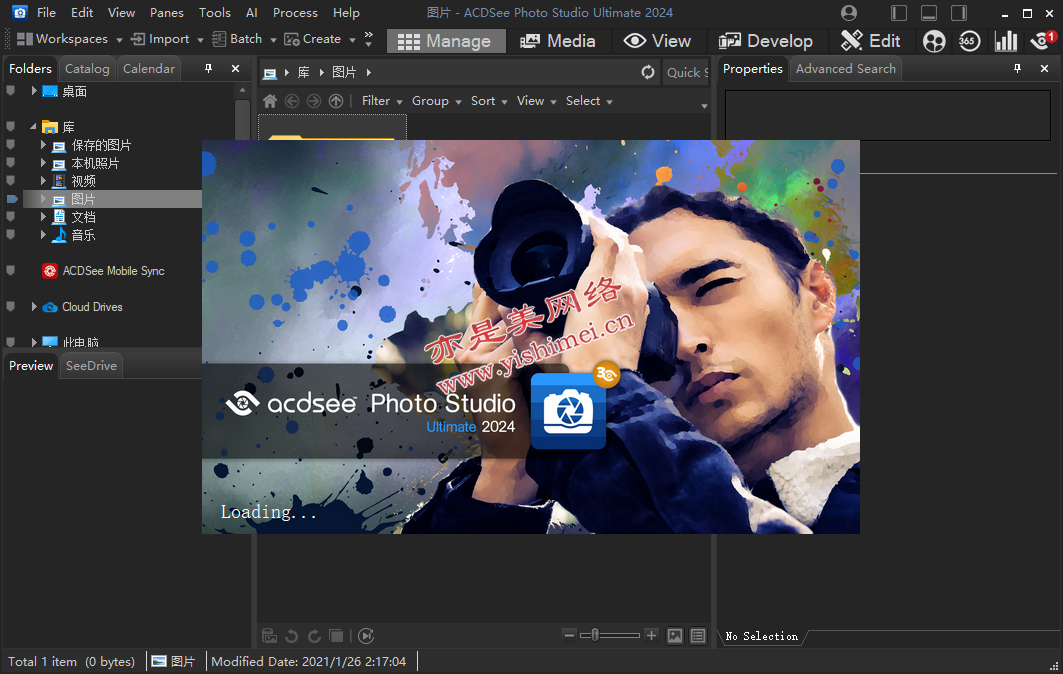Open the Sort dropdown
Screen dimensions: 1063x674
tap(489, 101)
